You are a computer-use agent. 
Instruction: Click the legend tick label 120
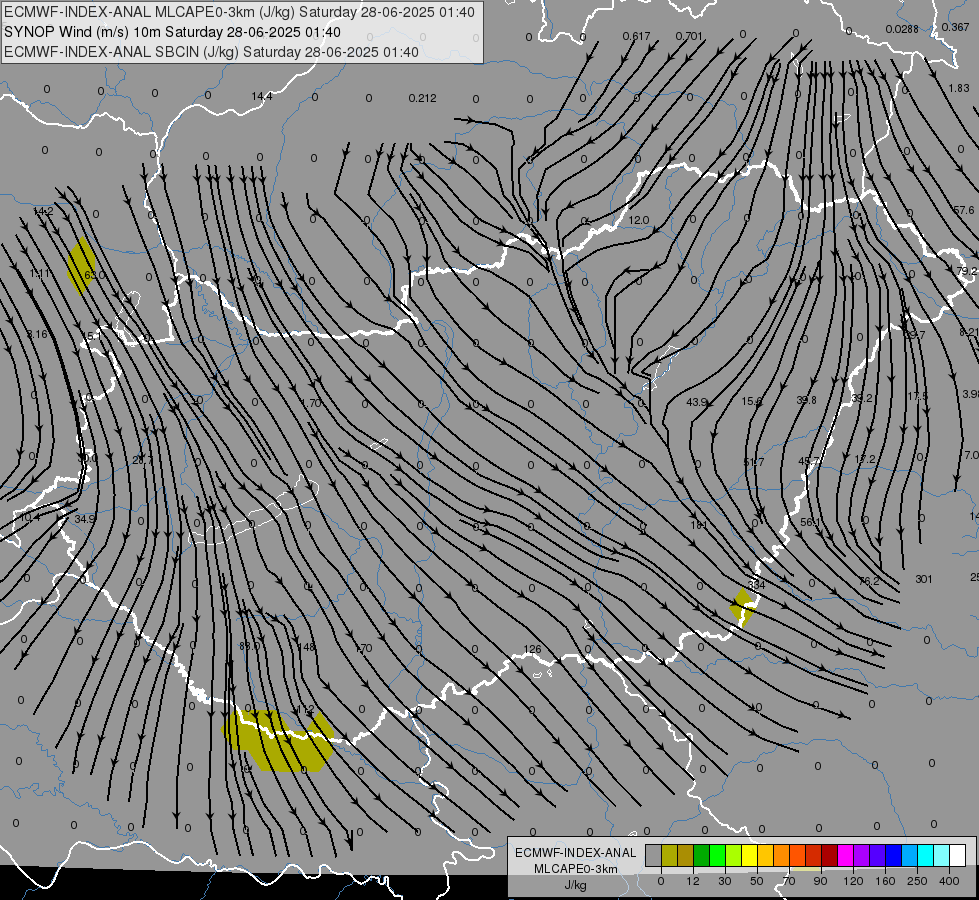point(854,881)
